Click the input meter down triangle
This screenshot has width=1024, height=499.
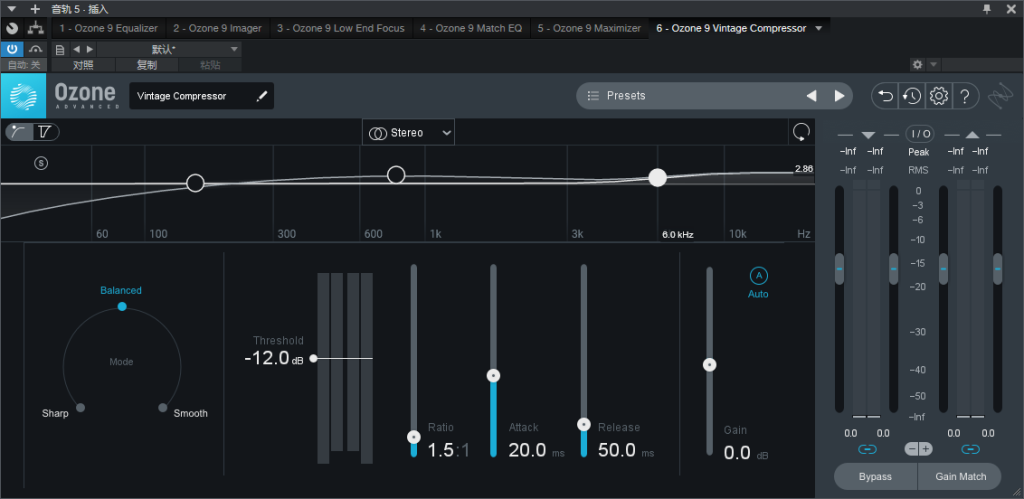pyautogui.click(x=868, y=135)
